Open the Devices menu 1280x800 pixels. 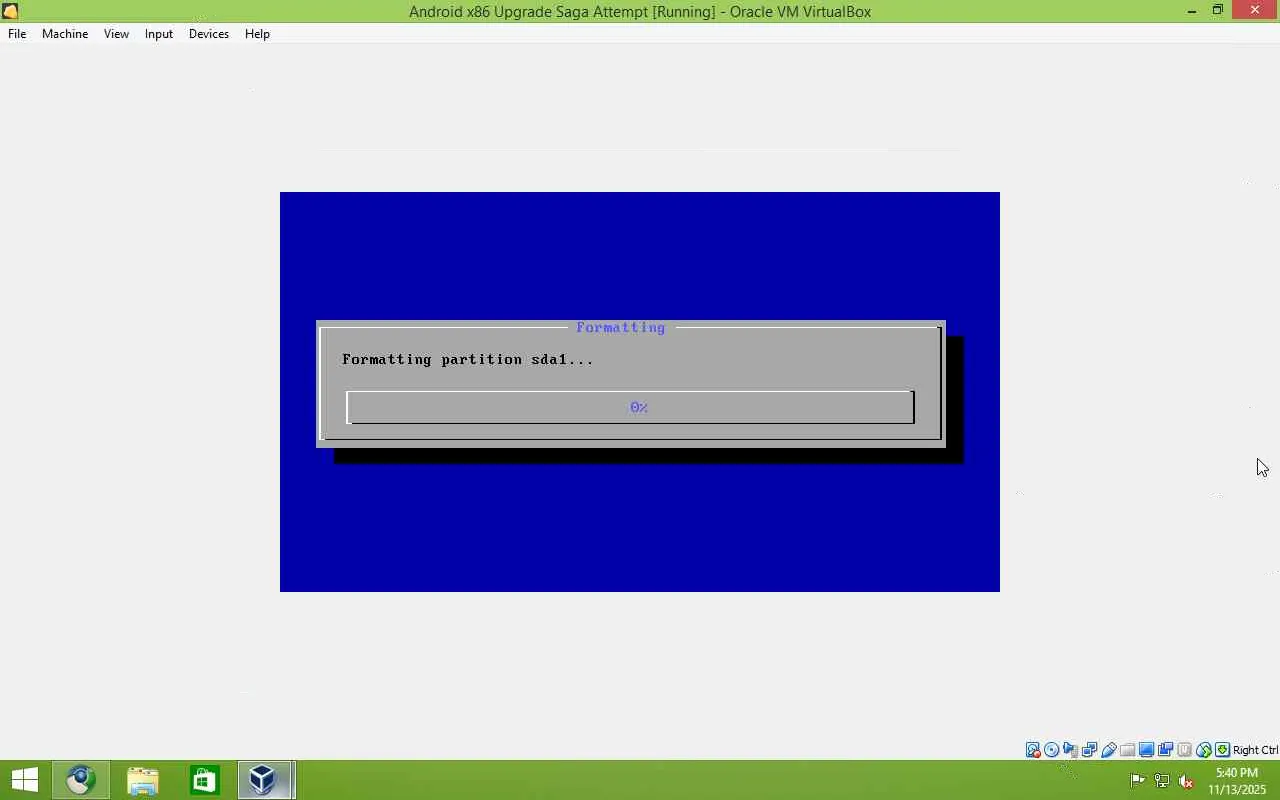pos(209,34)
